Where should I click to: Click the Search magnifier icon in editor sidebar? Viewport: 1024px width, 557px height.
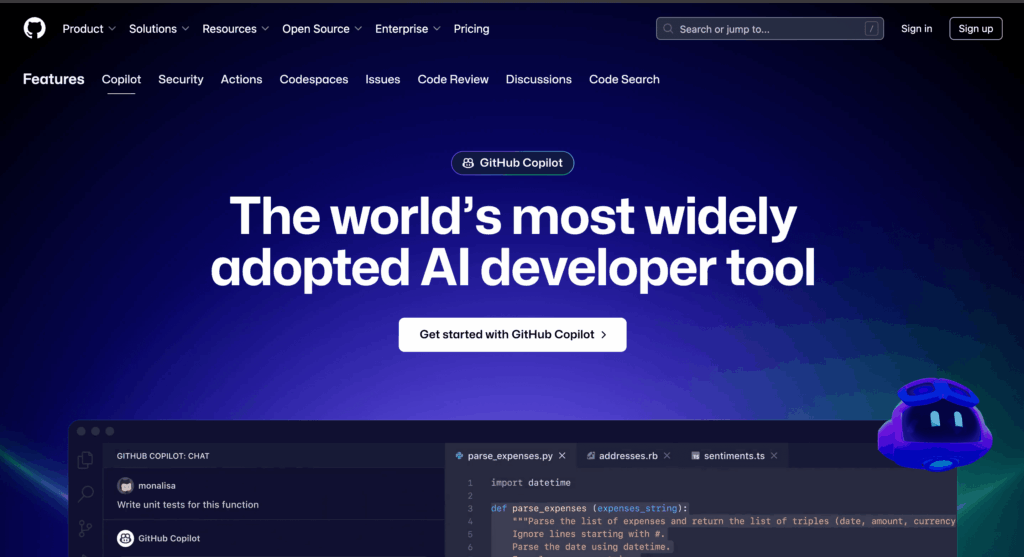[87, 494]
